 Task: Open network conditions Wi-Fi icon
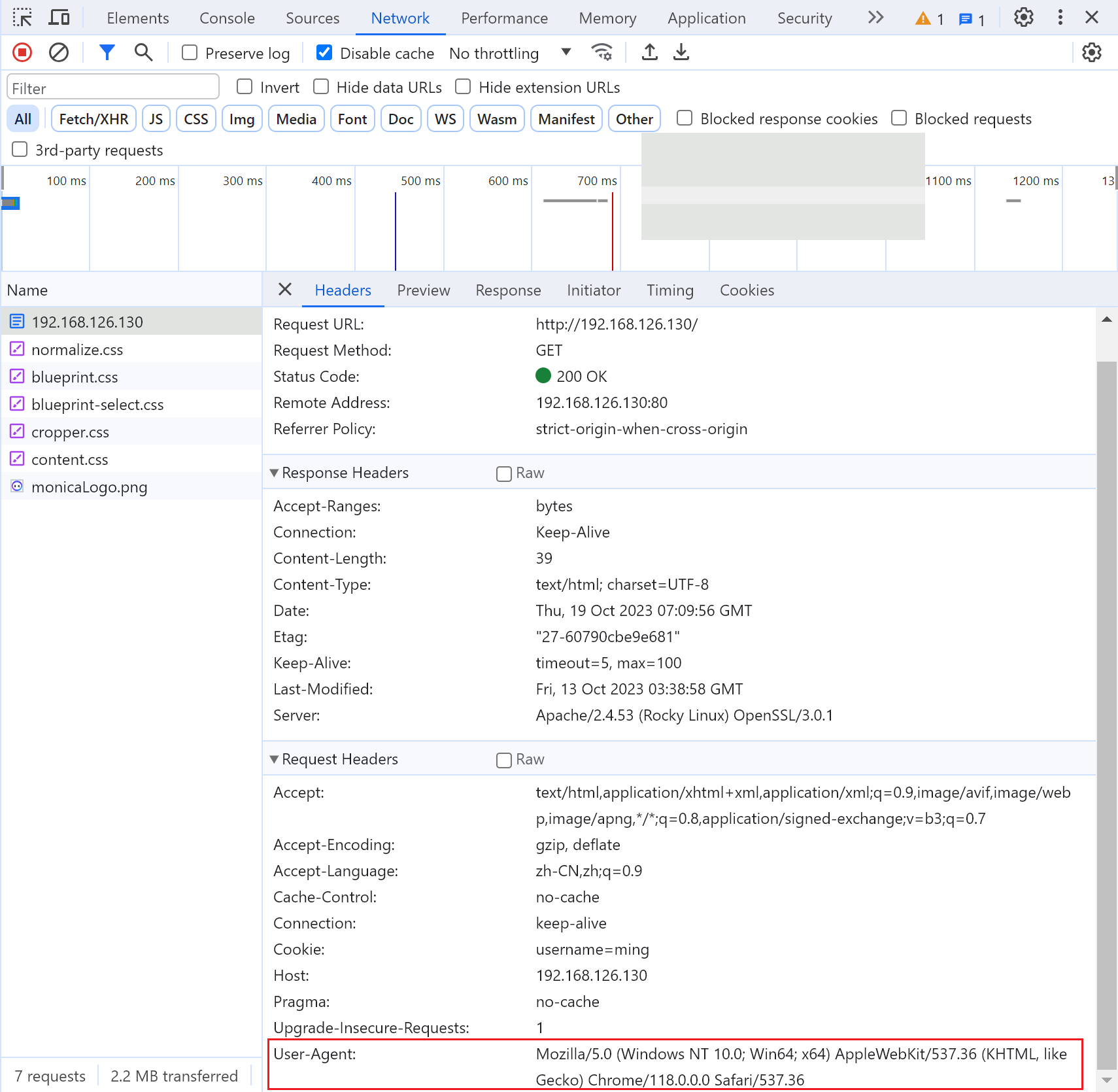tap(601, 52)
